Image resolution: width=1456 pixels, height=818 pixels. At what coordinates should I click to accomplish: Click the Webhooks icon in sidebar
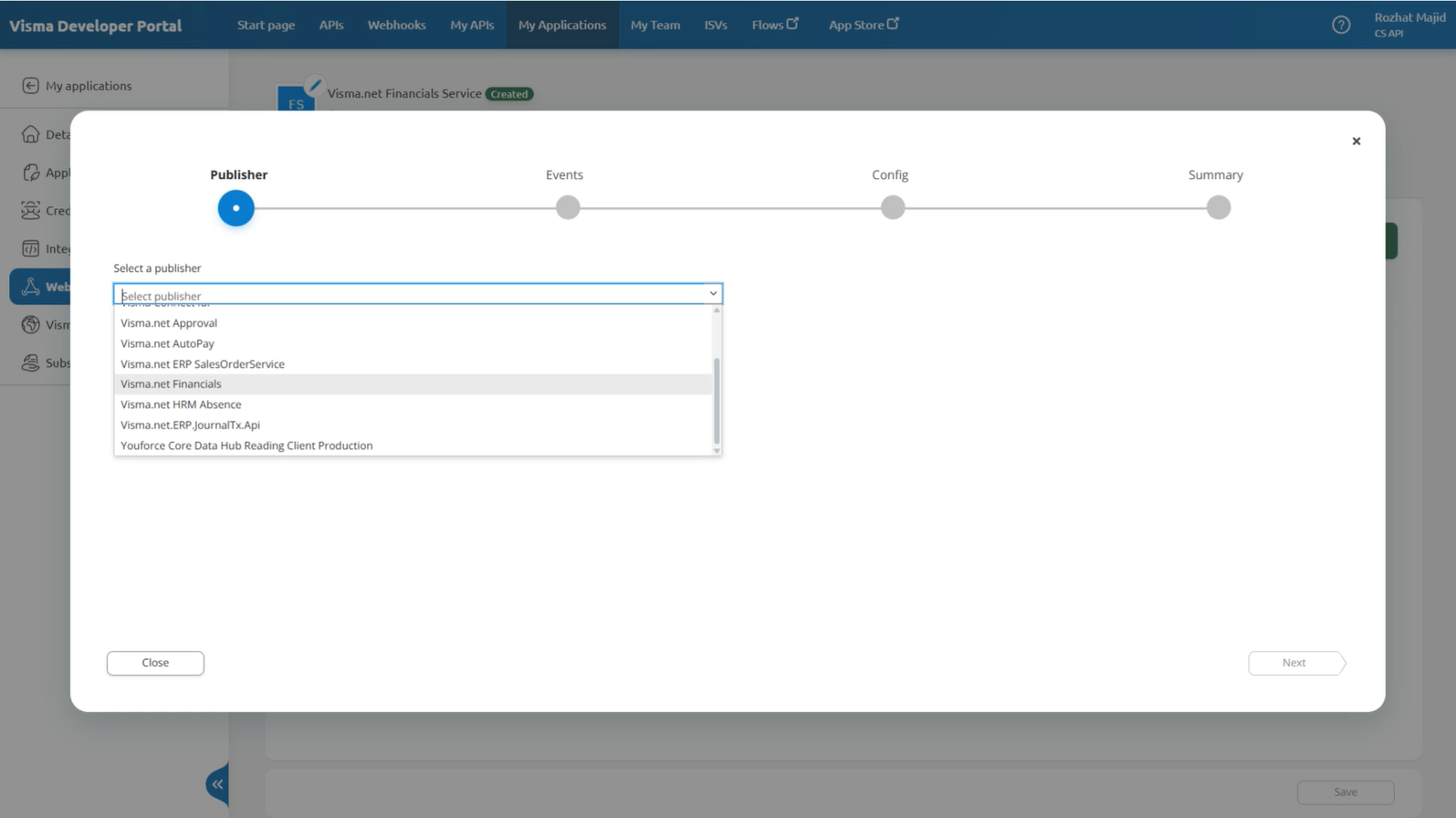(x=30, y=287)
